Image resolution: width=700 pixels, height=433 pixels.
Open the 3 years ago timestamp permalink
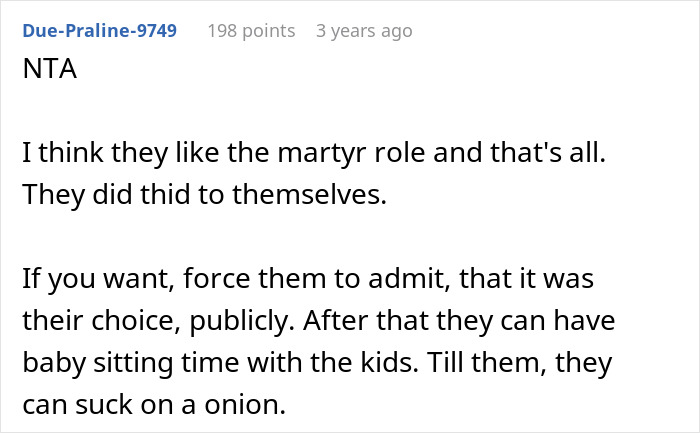(363, 31)
